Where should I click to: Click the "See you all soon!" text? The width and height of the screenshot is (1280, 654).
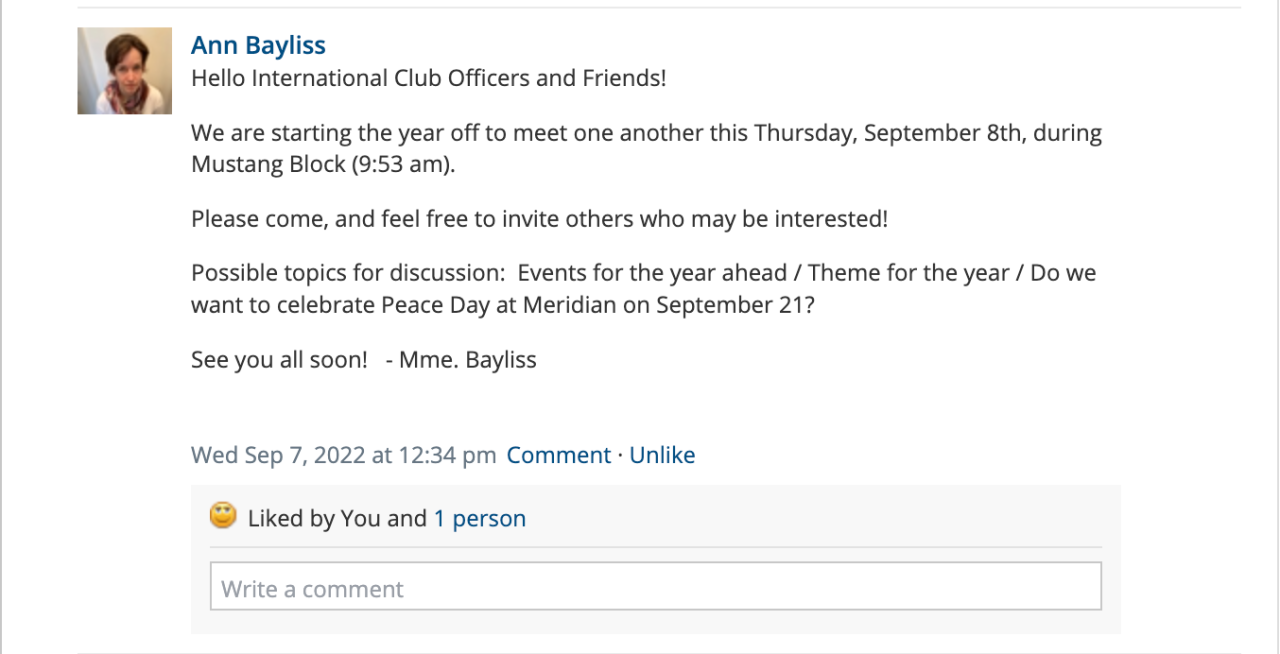pos(279,359)
